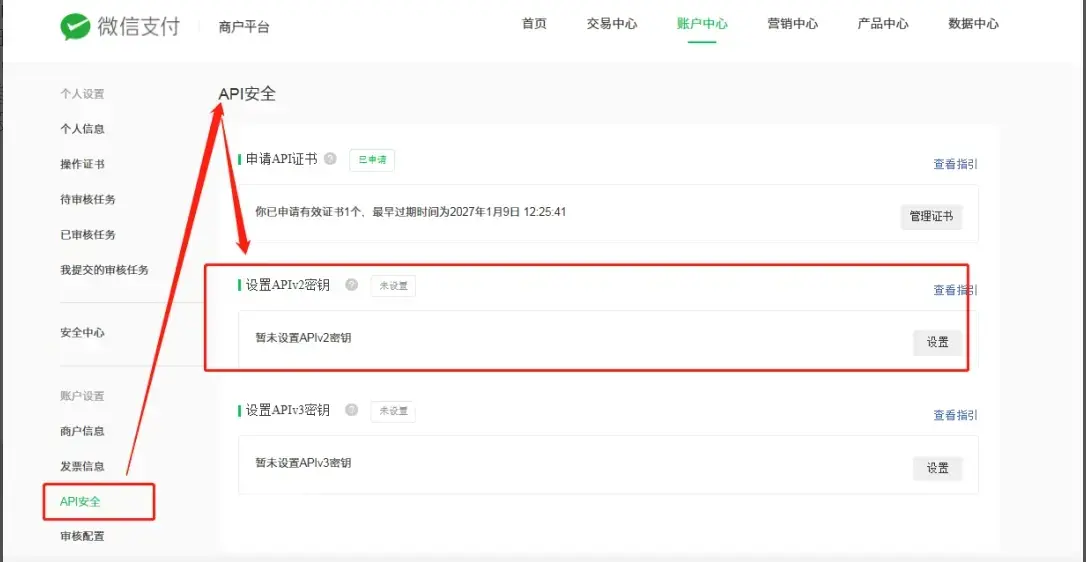Open 查看指引 link for APIv3 key
This screenshot has width=1086, height=562.
pos(955,416)
